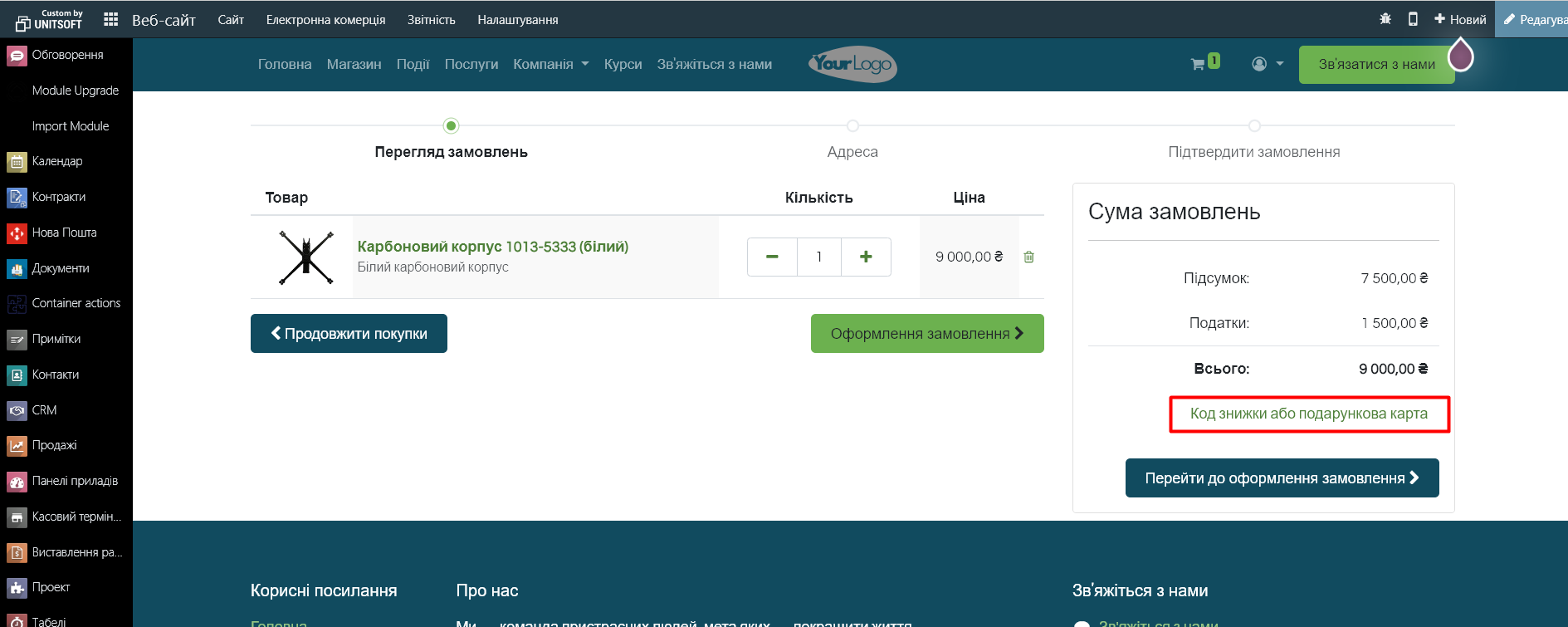Viewport: 1568px width, 627px height.
Task: Open the user account dropdown
Action: (x=1267, y=64)
